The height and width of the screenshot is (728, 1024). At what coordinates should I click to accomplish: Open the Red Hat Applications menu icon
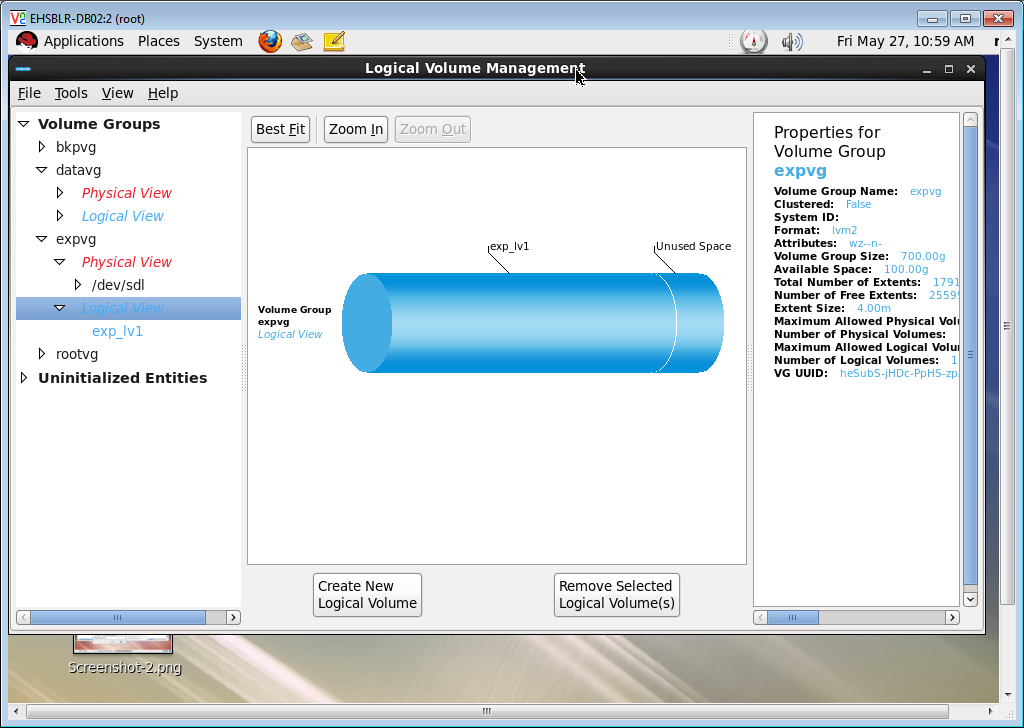26,41
